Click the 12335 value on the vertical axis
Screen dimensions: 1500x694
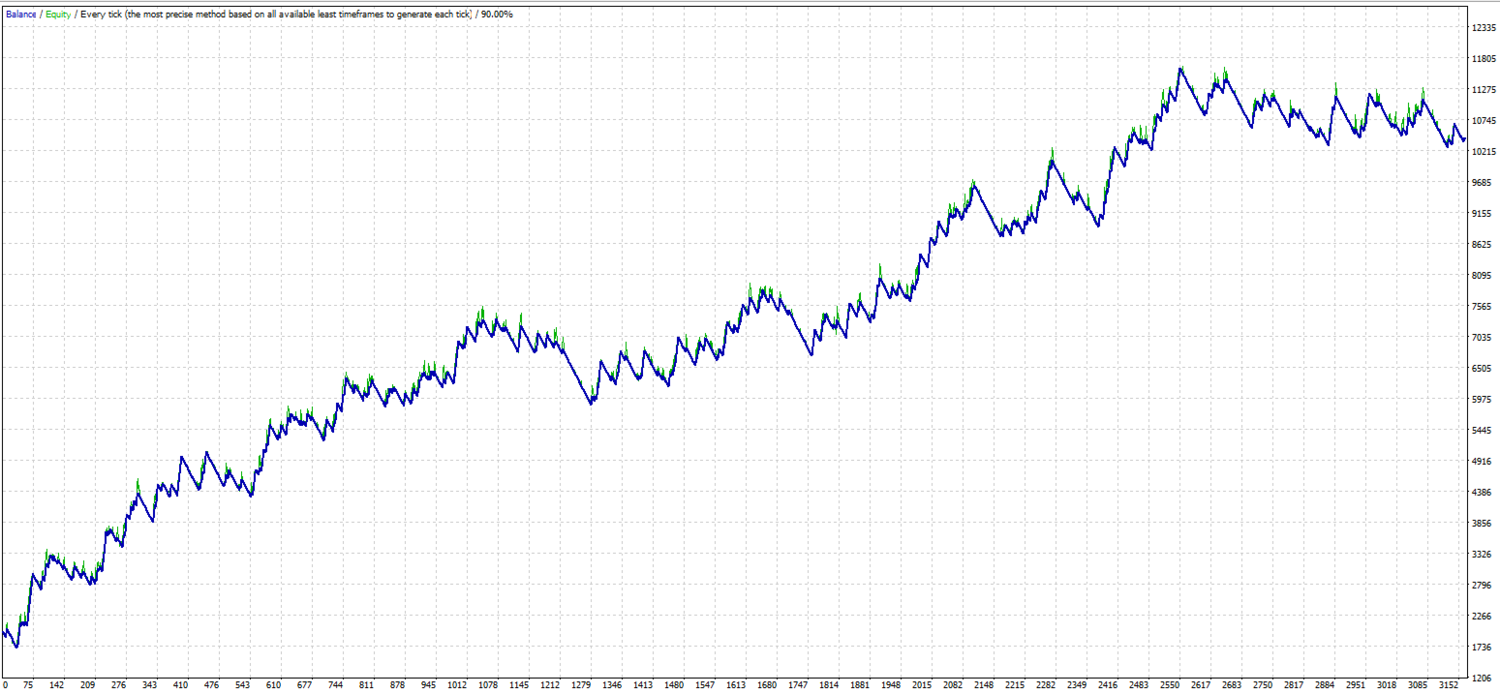click(1484, 28)
